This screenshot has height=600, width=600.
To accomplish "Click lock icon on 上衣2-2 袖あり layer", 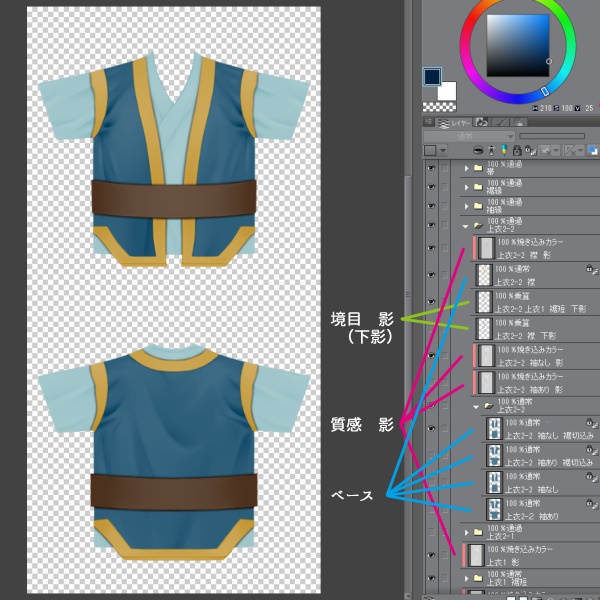I will point(592,504).
